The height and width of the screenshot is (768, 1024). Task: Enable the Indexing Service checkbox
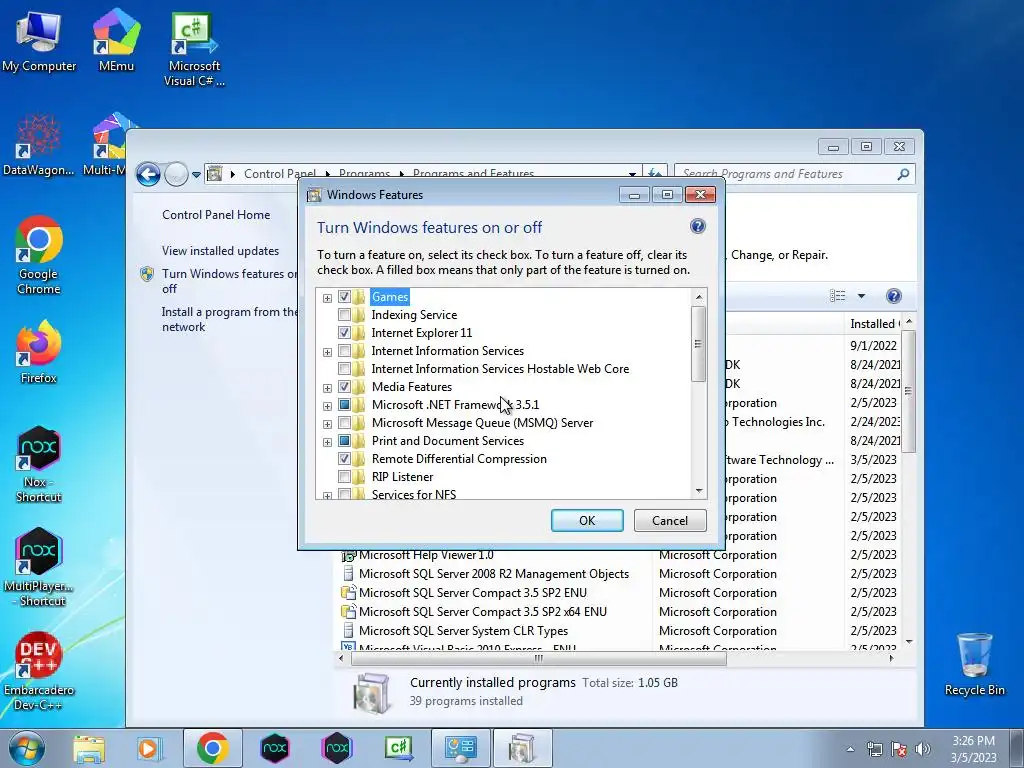click(x=344, y=315)
